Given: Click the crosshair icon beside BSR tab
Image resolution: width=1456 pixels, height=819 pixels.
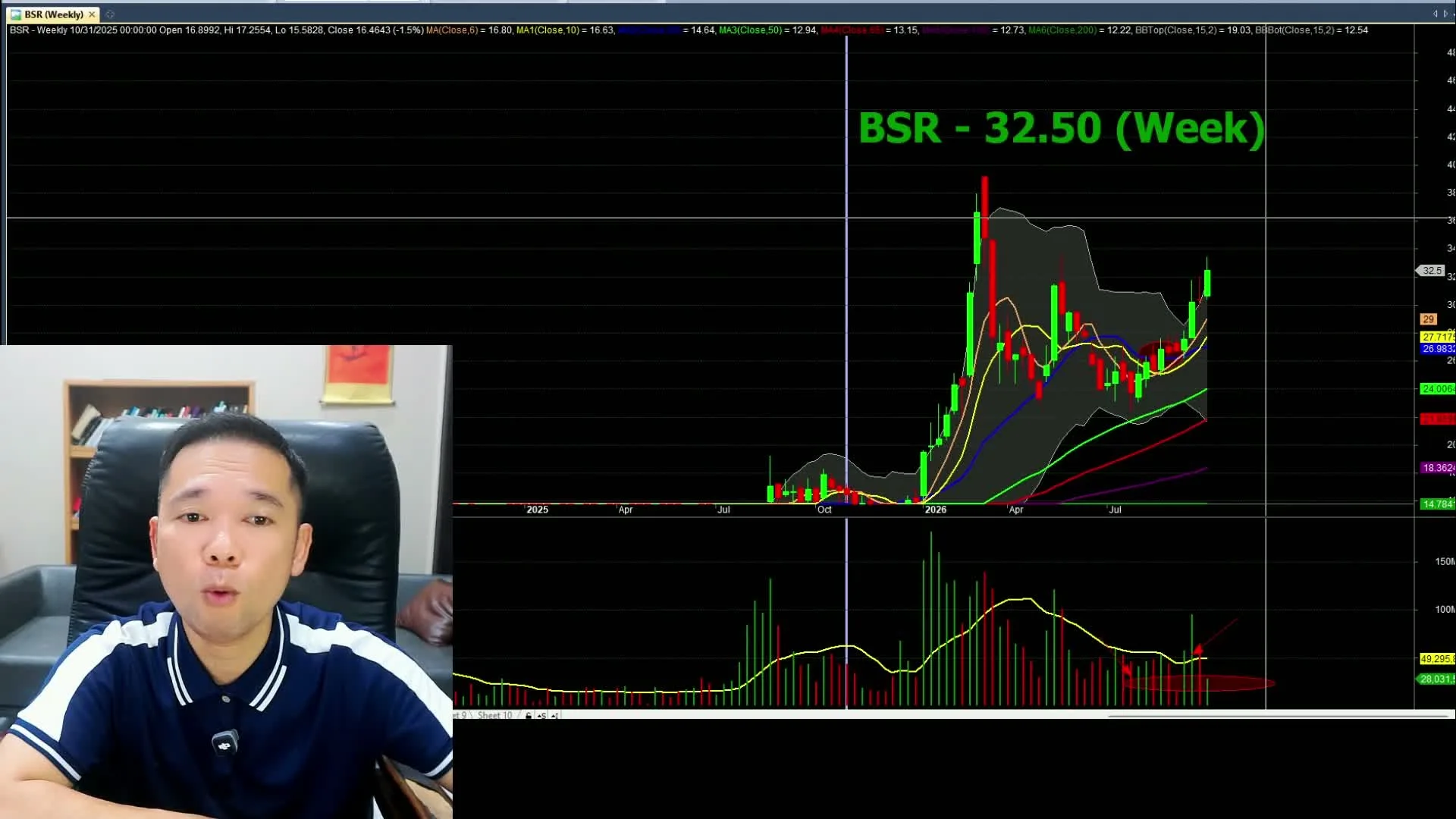Looking at the screenshot, I should [x=110, y=14].
